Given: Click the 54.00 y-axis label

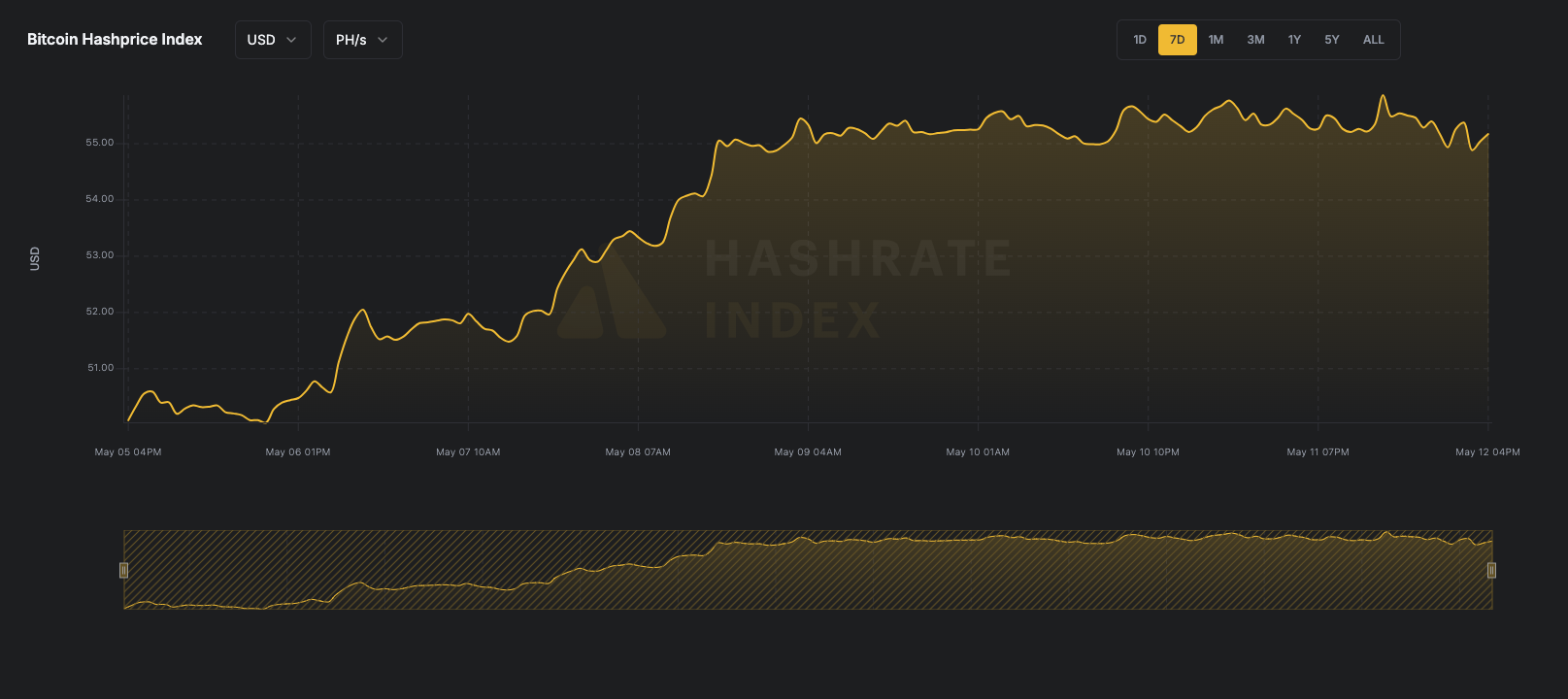Looking at the screenshot, I should coord(100,199).
